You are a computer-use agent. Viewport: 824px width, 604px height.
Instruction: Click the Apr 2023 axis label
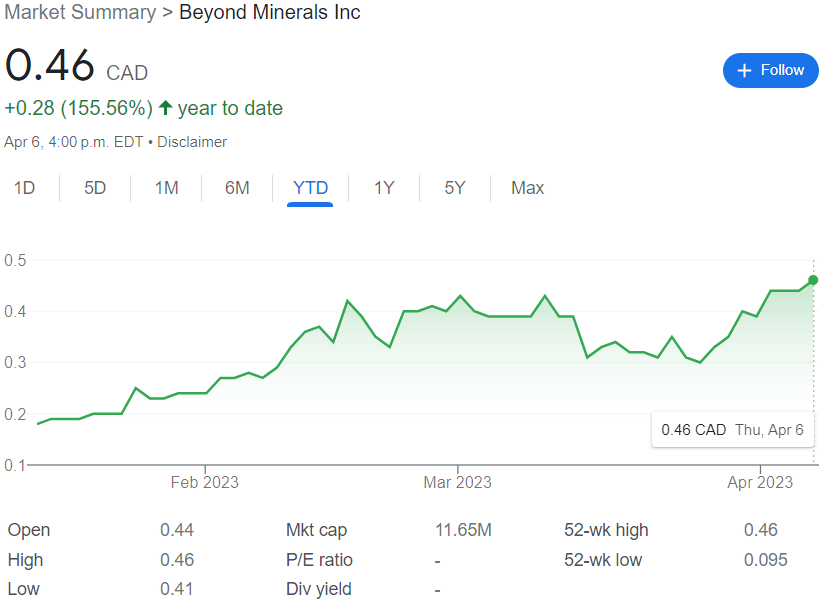click(760, 482)
